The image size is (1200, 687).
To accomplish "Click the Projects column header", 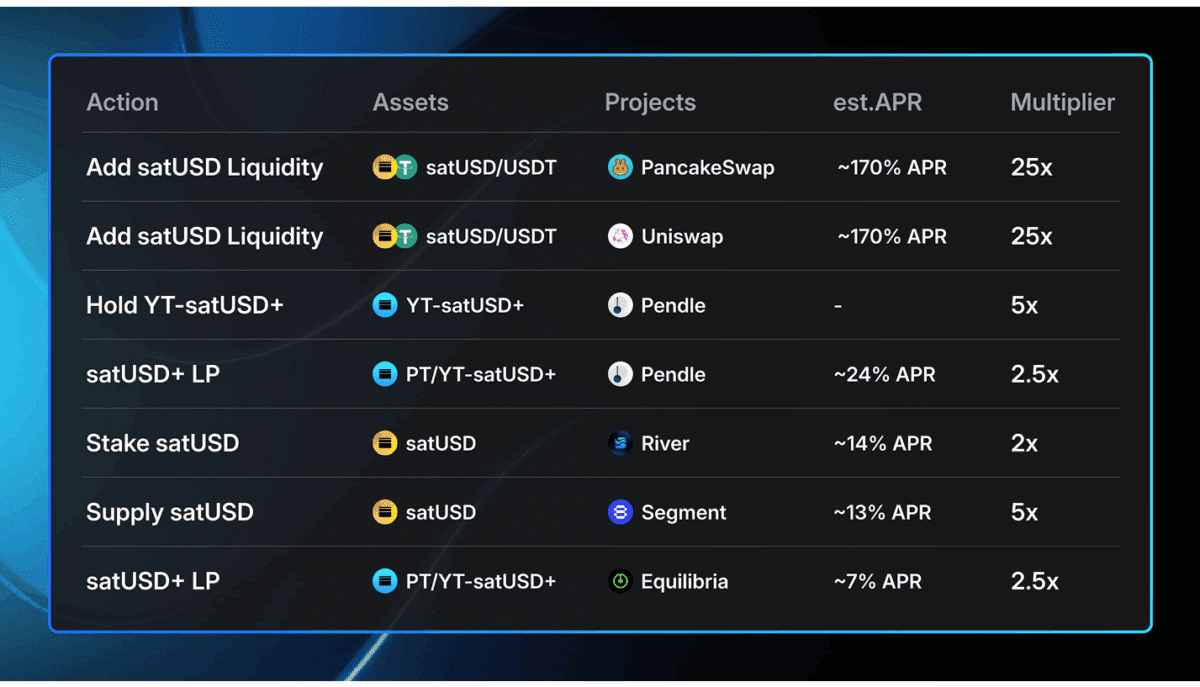I will (x=650, y=102).
